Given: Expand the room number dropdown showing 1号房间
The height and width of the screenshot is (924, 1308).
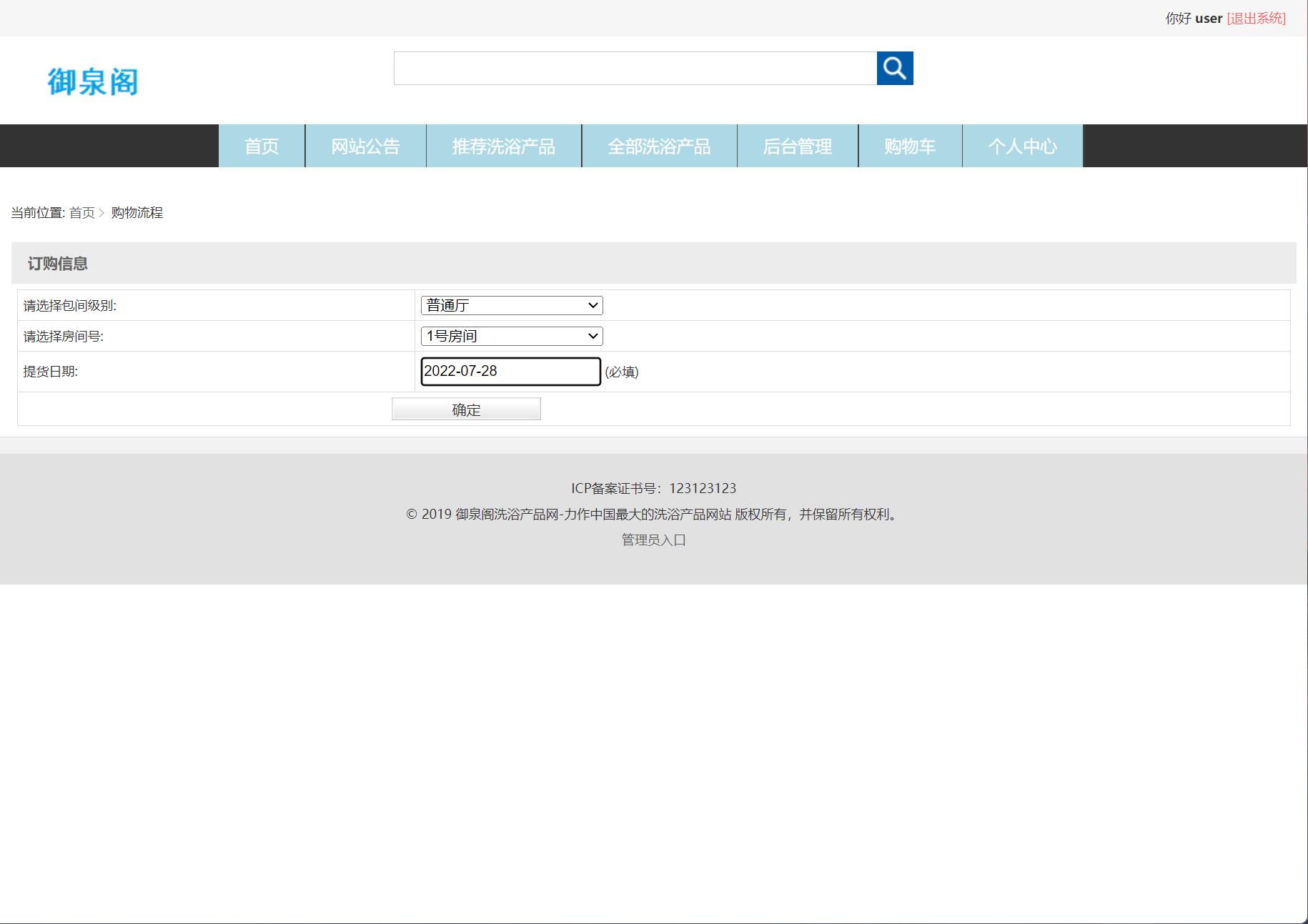Looking at the screenshot, I should coord(512,336).
